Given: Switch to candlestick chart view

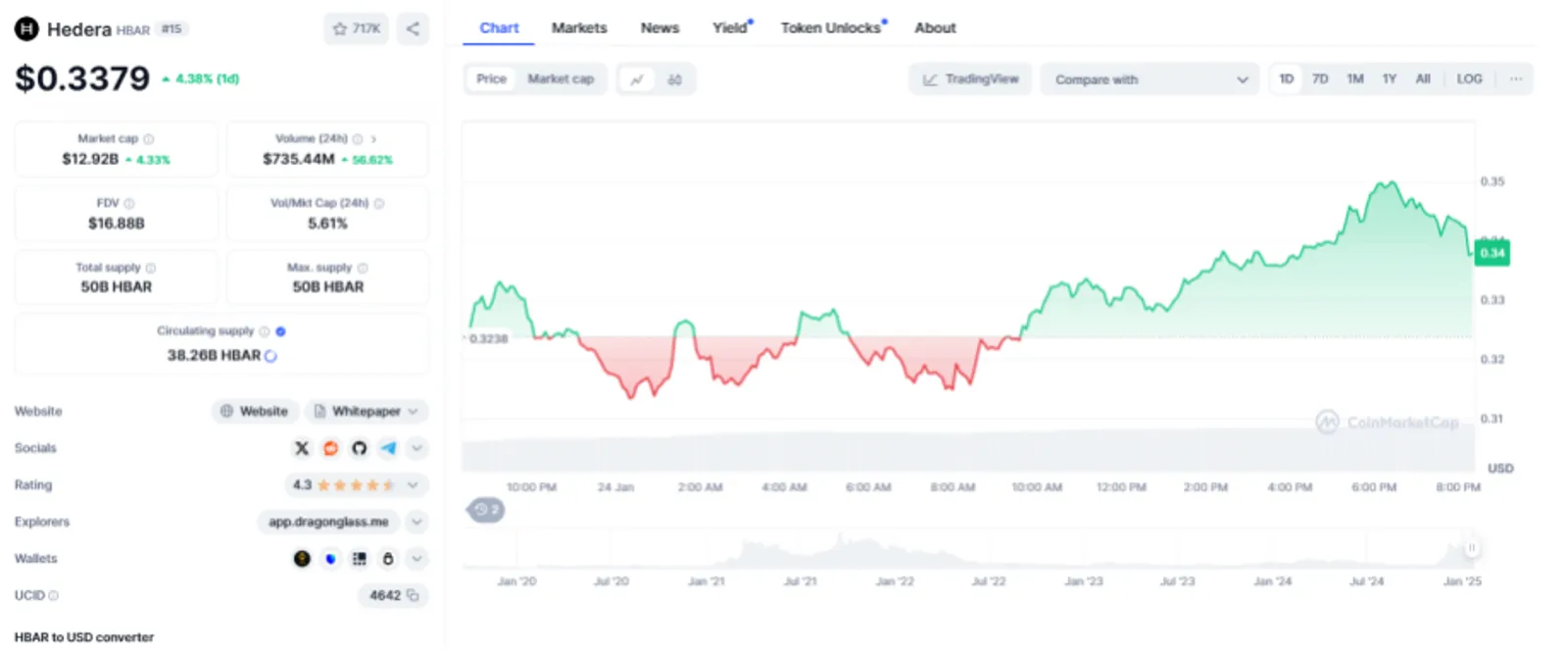Looking at the screenshot, I should [675, 79].
